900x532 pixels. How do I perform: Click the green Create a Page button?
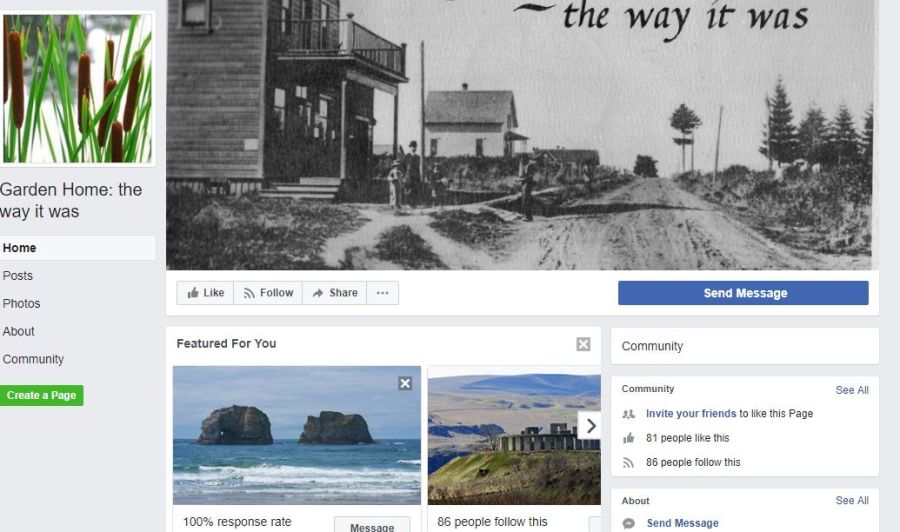pos(41,395)
